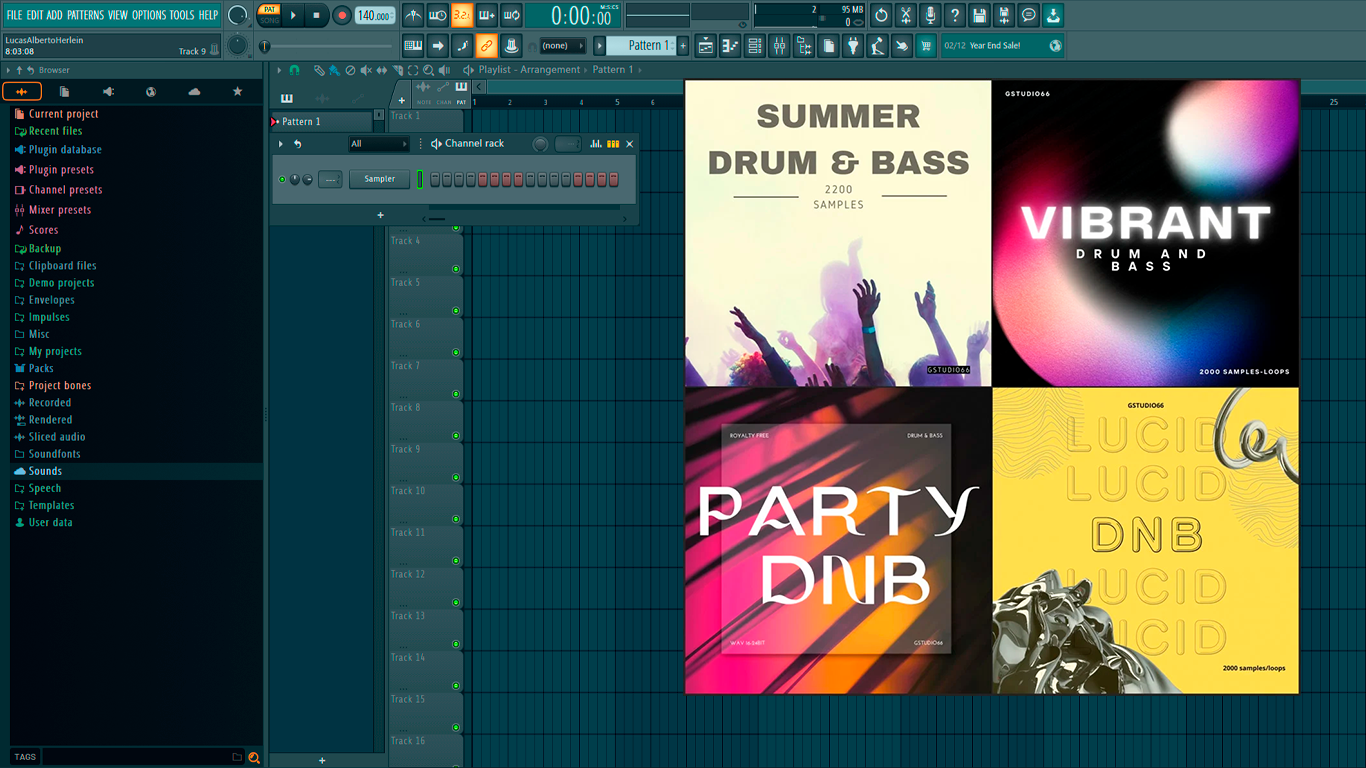1366x768 pixels.
Task: Switch browser to the files tab icon
Action: tap(64, 92)
